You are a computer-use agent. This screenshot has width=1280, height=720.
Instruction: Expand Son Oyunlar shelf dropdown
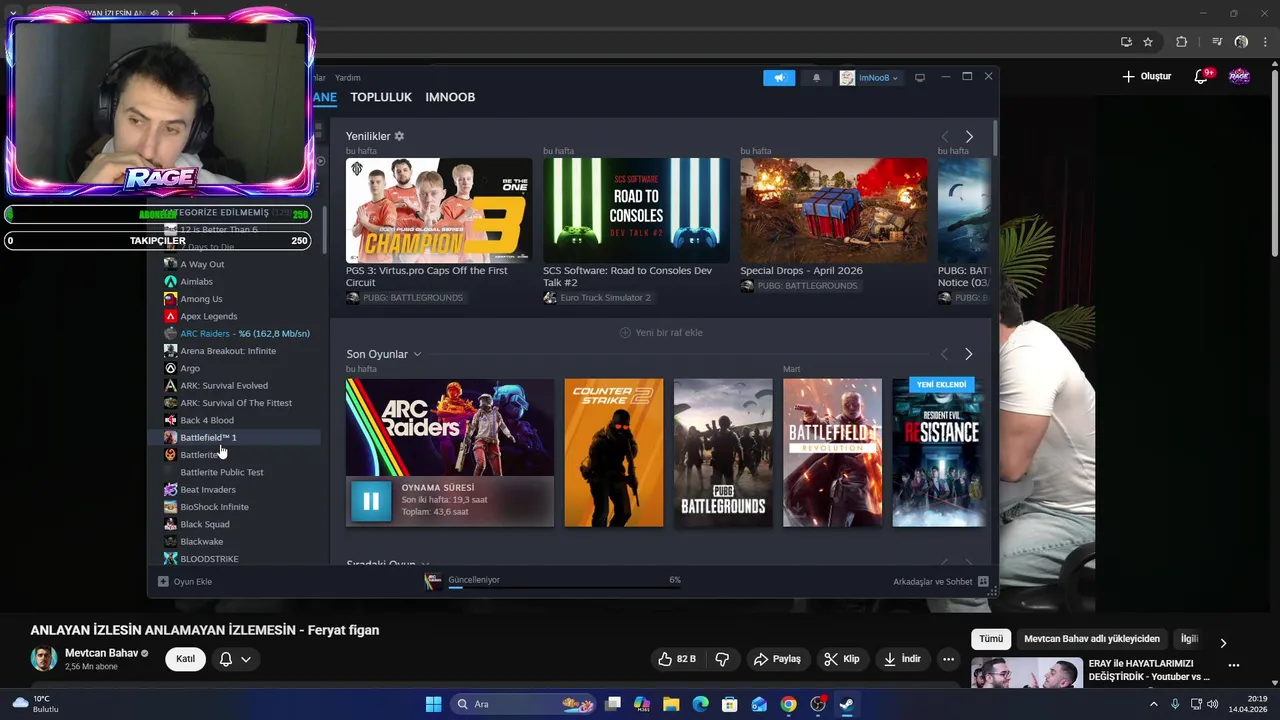pos(417,354)
